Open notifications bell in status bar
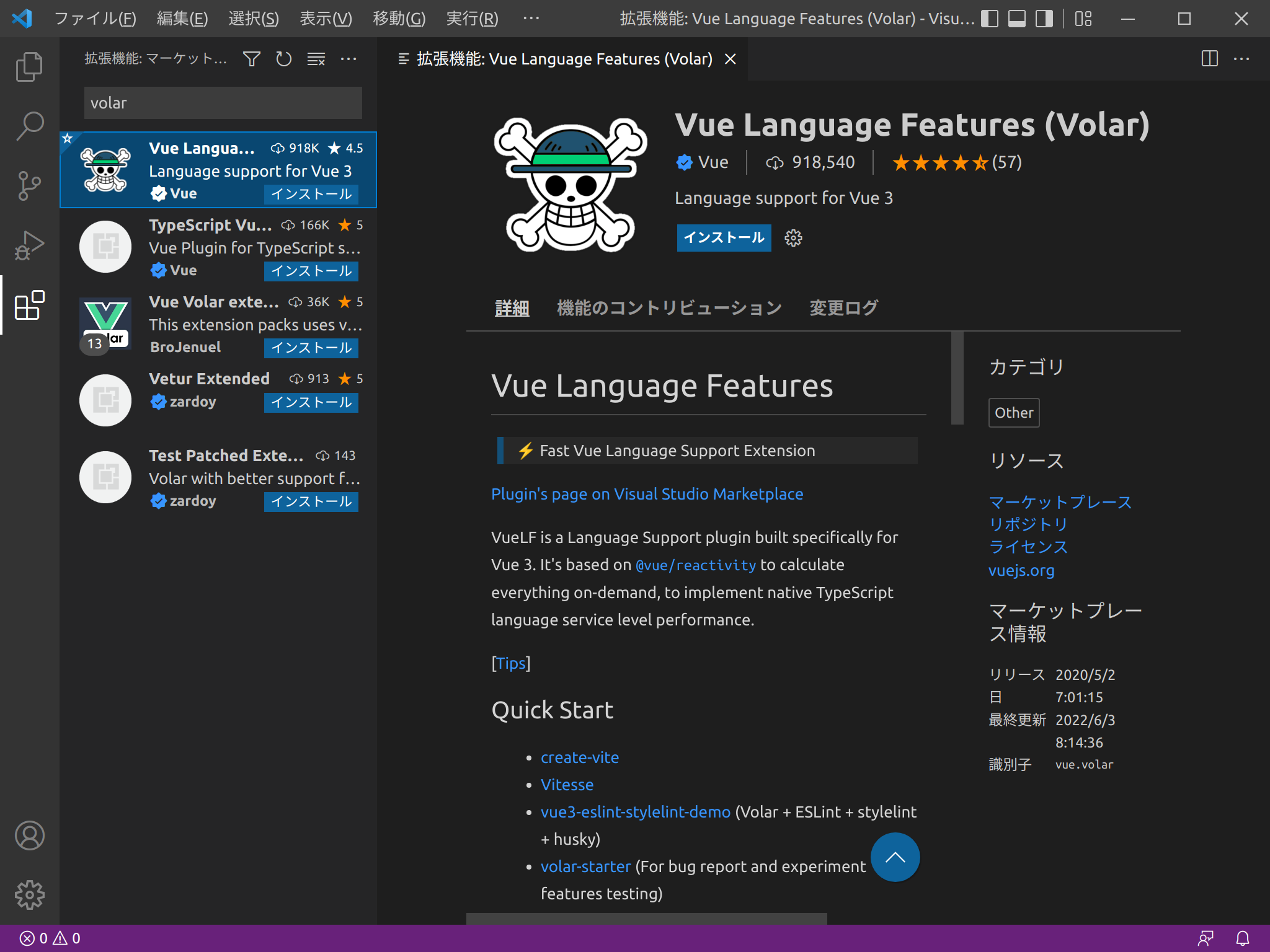The width and height of the screenshot is (1270, 952). pos(1243,938)
